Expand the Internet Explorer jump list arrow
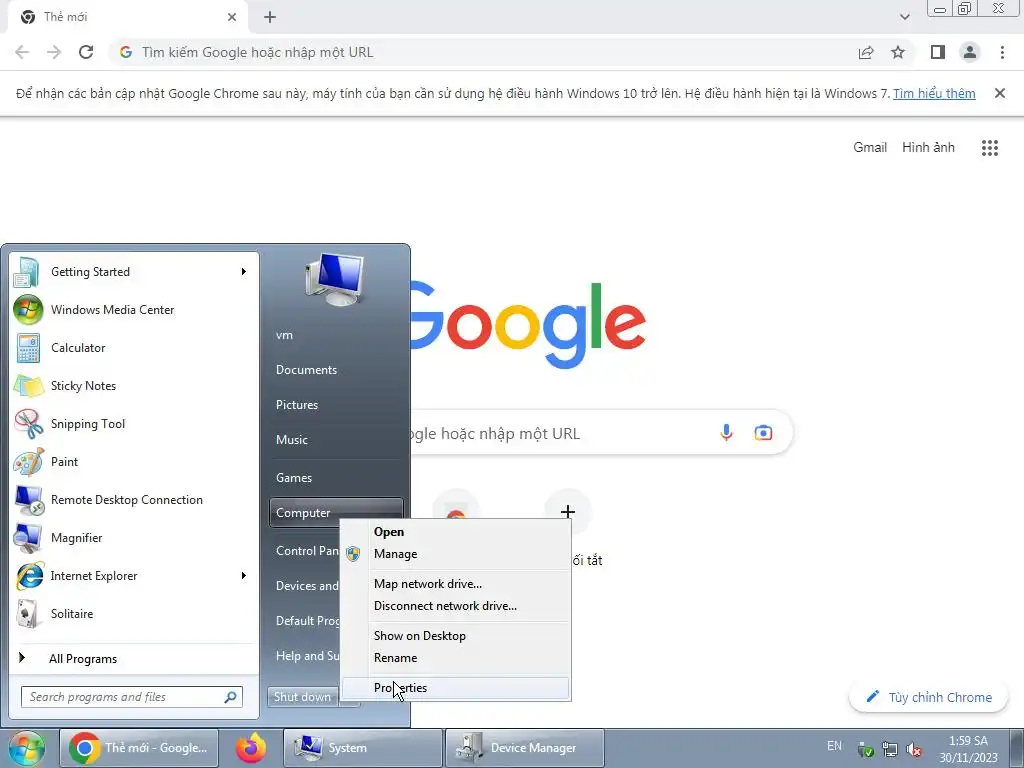 point(244,575)
